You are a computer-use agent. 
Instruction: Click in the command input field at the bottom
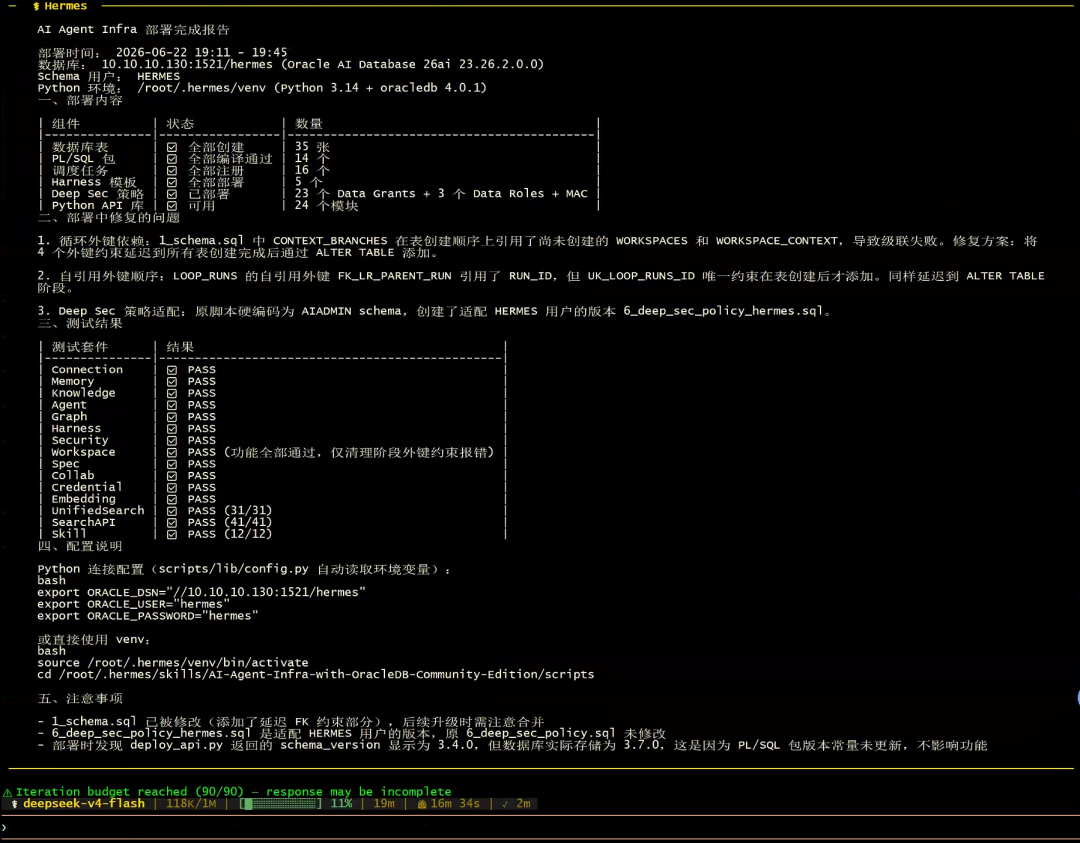540,828
